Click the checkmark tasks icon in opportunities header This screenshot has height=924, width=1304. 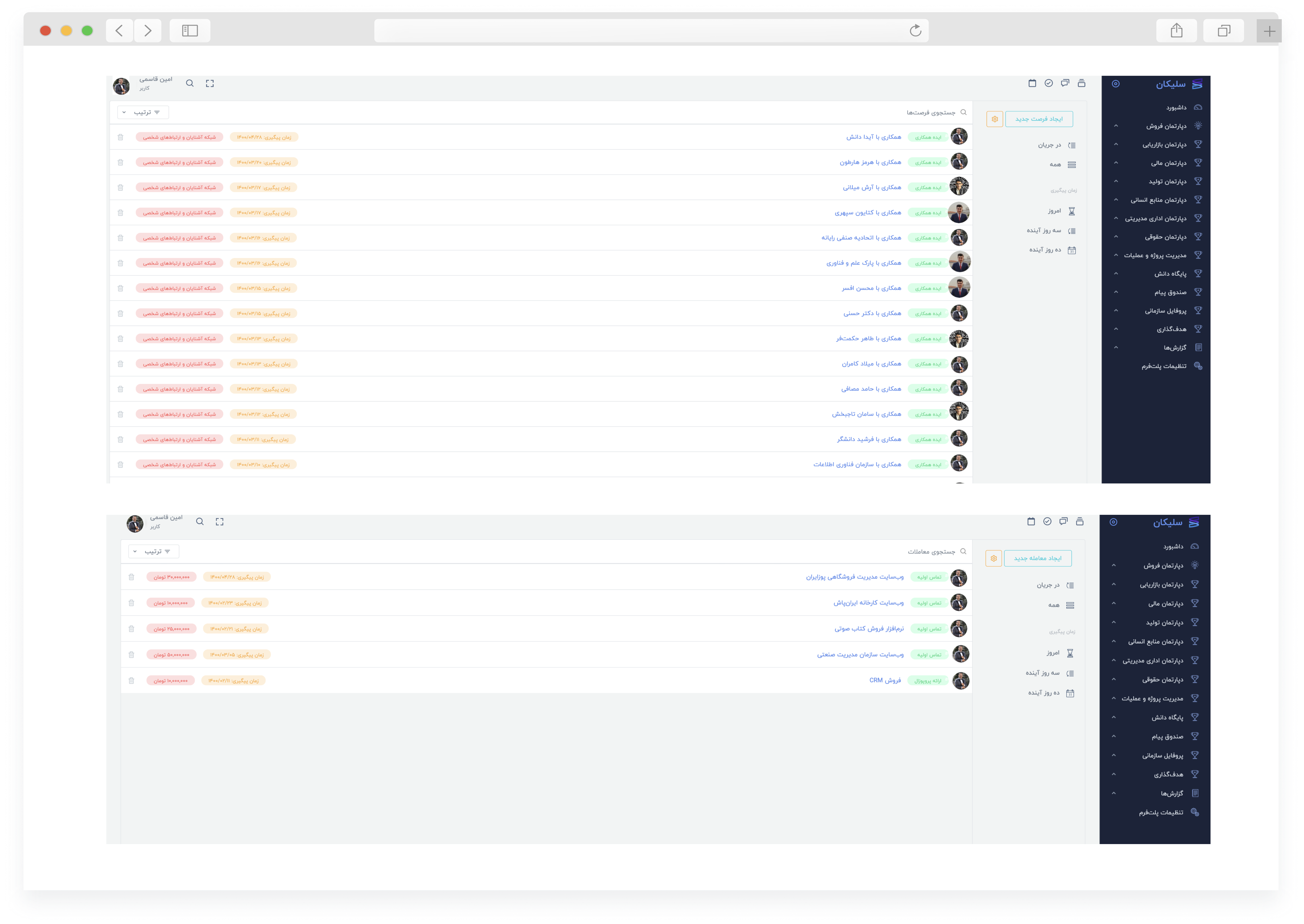(1048, 83)
